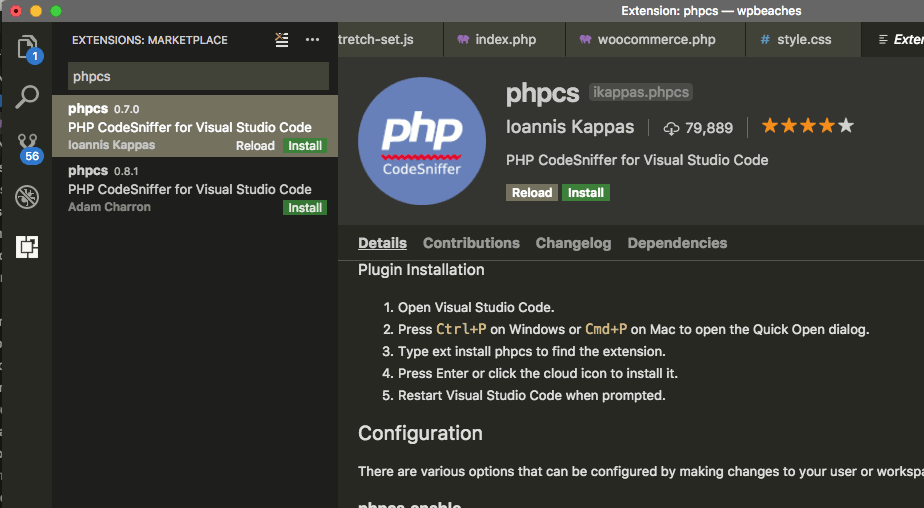
Task: Click the 79,889 install count
Action: click(698, 128)
